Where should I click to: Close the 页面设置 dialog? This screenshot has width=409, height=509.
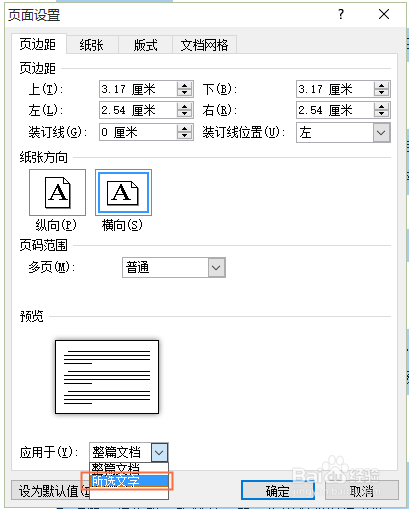click(384, 14)
